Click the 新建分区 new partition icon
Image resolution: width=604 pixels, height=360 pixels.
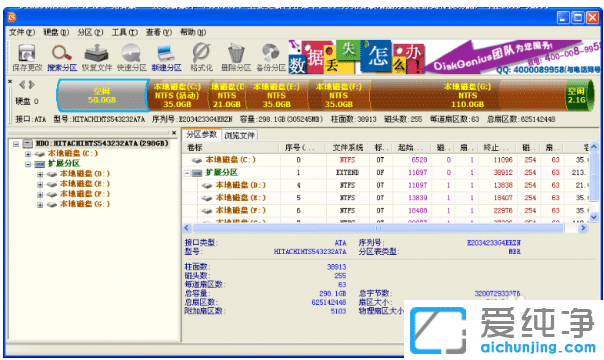pos(166,57)
